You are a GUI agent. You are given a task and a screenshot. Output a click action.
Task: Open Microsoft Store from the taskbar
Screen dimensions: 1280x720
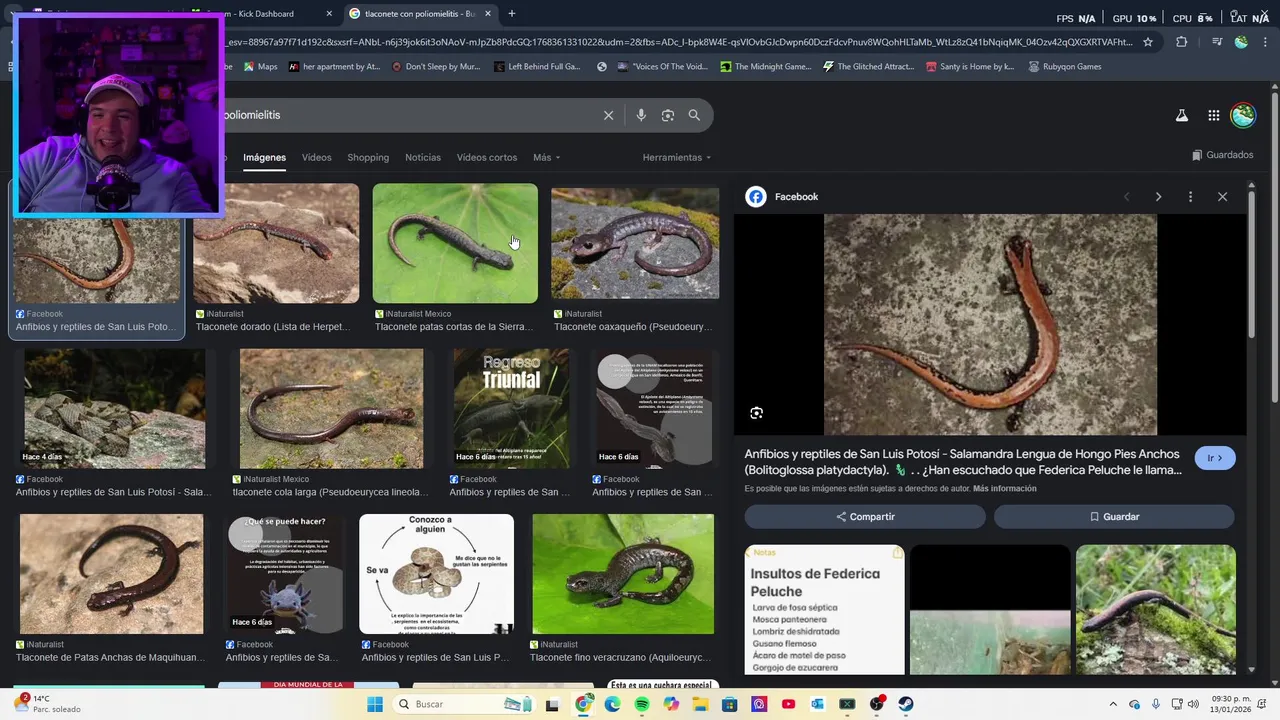pos(730,704)
